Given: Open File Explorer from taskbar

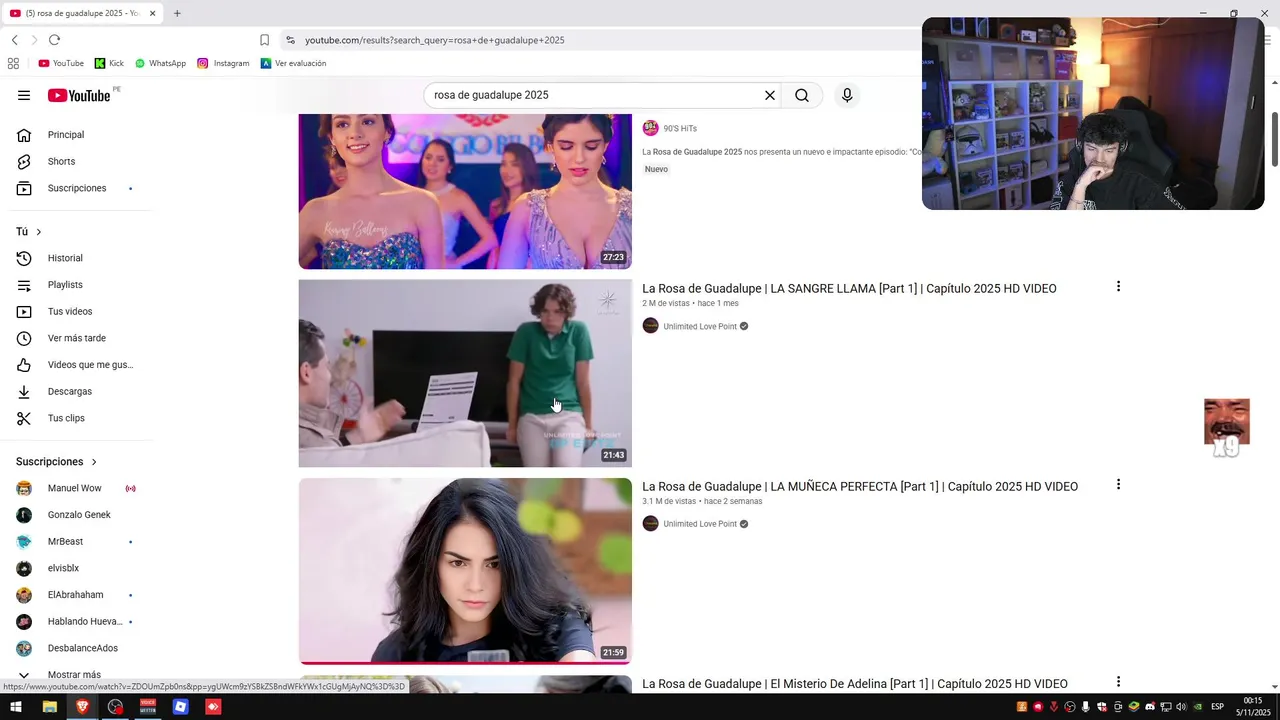Looking at the screenshot, I should tap(49, 707).
